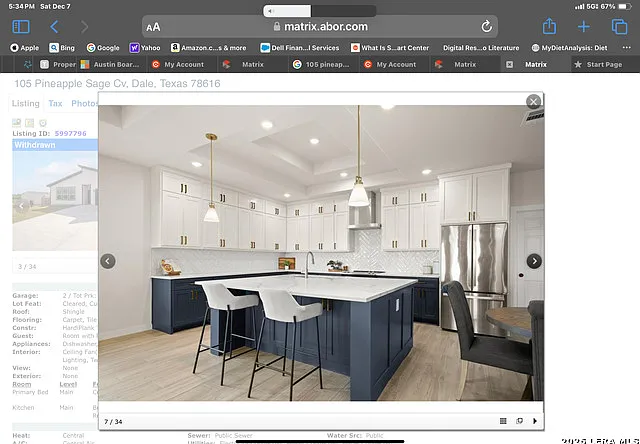Click the pinned tab icon at far left

27,64
